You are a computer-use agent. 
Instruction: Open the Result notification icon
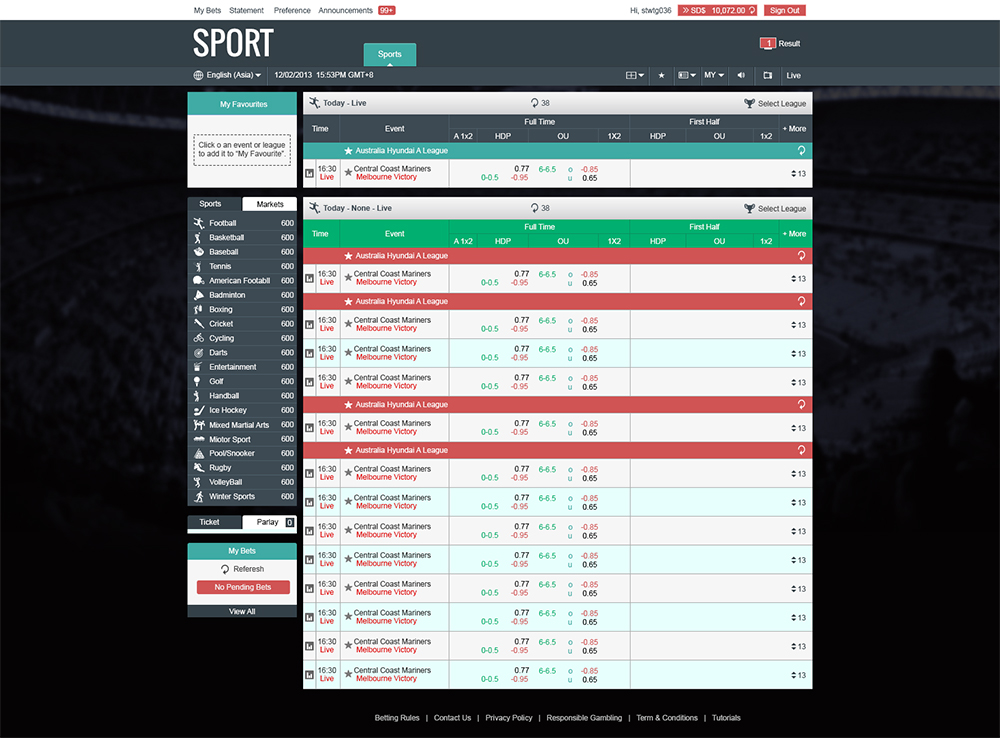click(768, 43)
